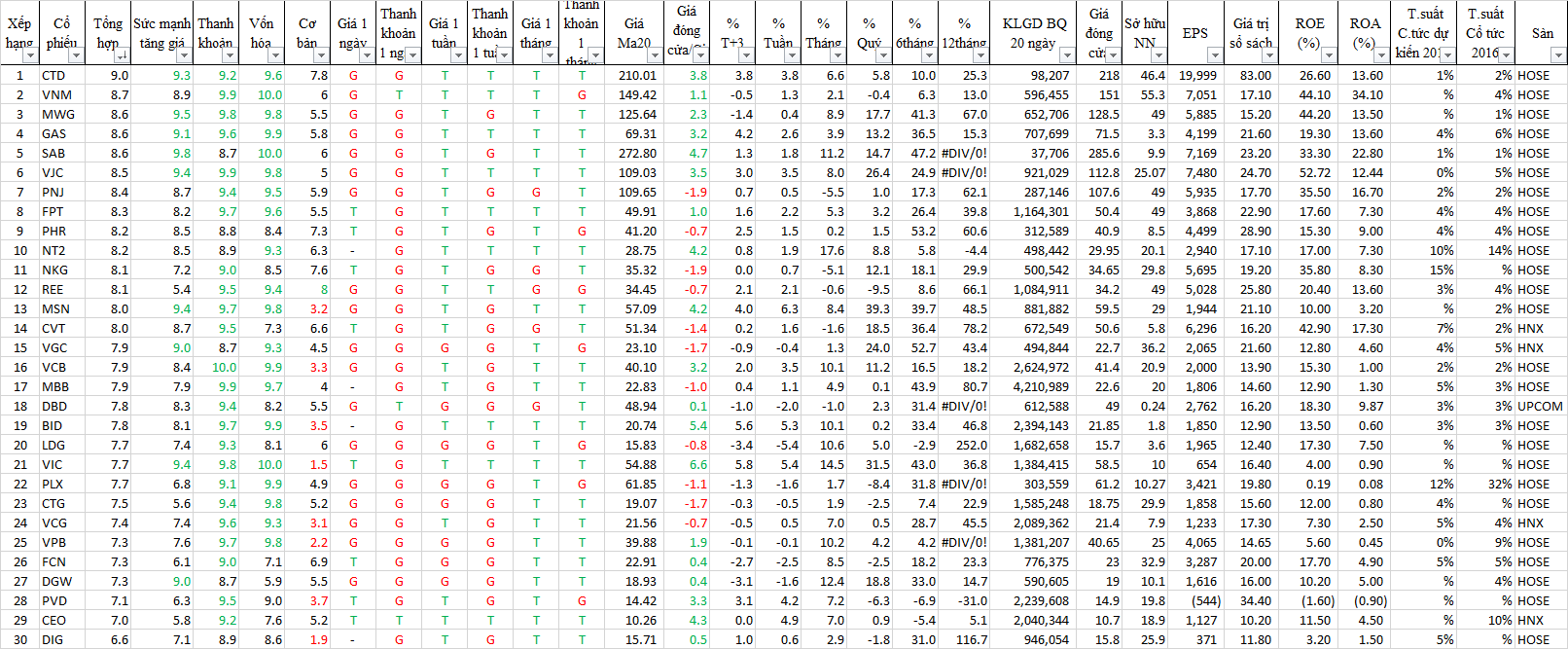The width and height of the screenshot is (1568, 649).
Task: Select the PNJ stock ticker cell
Action: [x=61, y=192]
